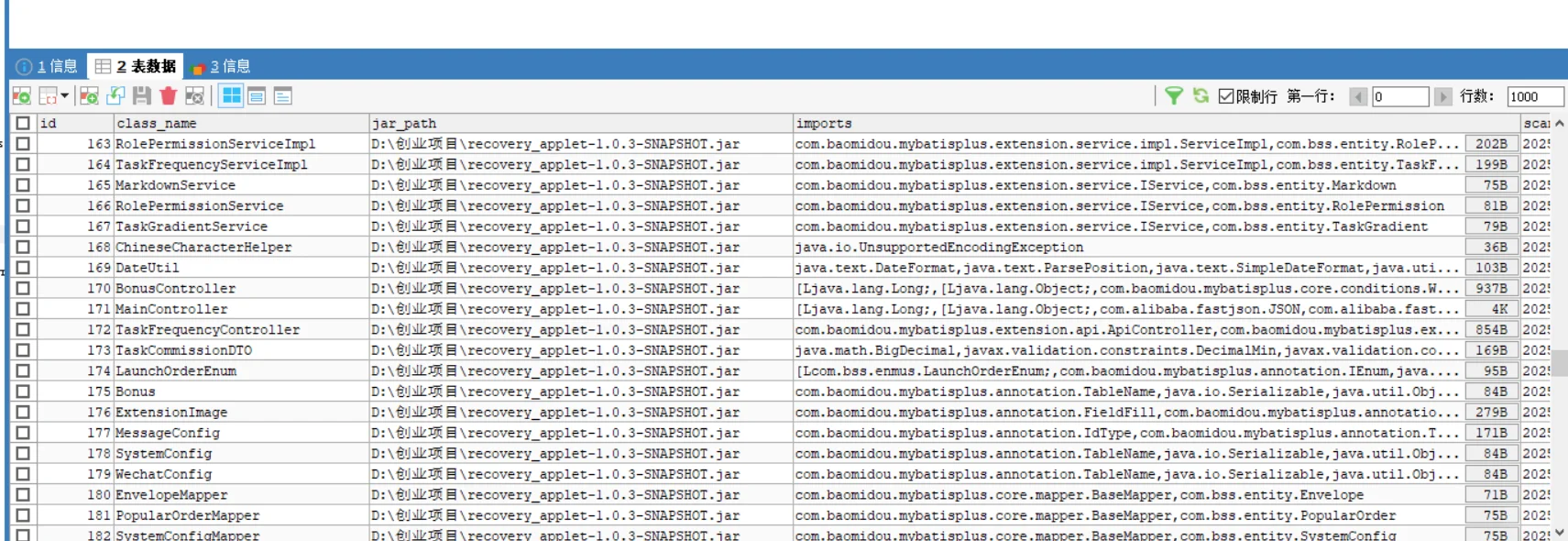Check the box for row id 163
Viewport: 1568px width, 541px height.
point(23,144)
